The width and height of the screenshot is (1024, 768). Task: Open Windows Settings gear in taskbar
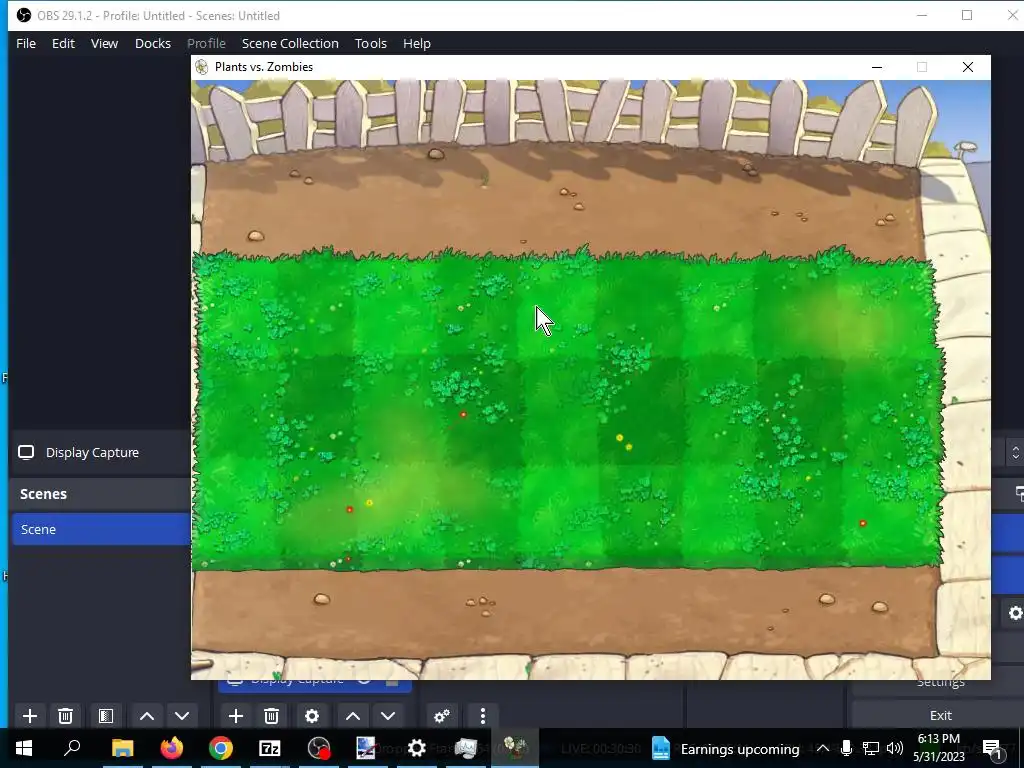(x=417, y=748)
